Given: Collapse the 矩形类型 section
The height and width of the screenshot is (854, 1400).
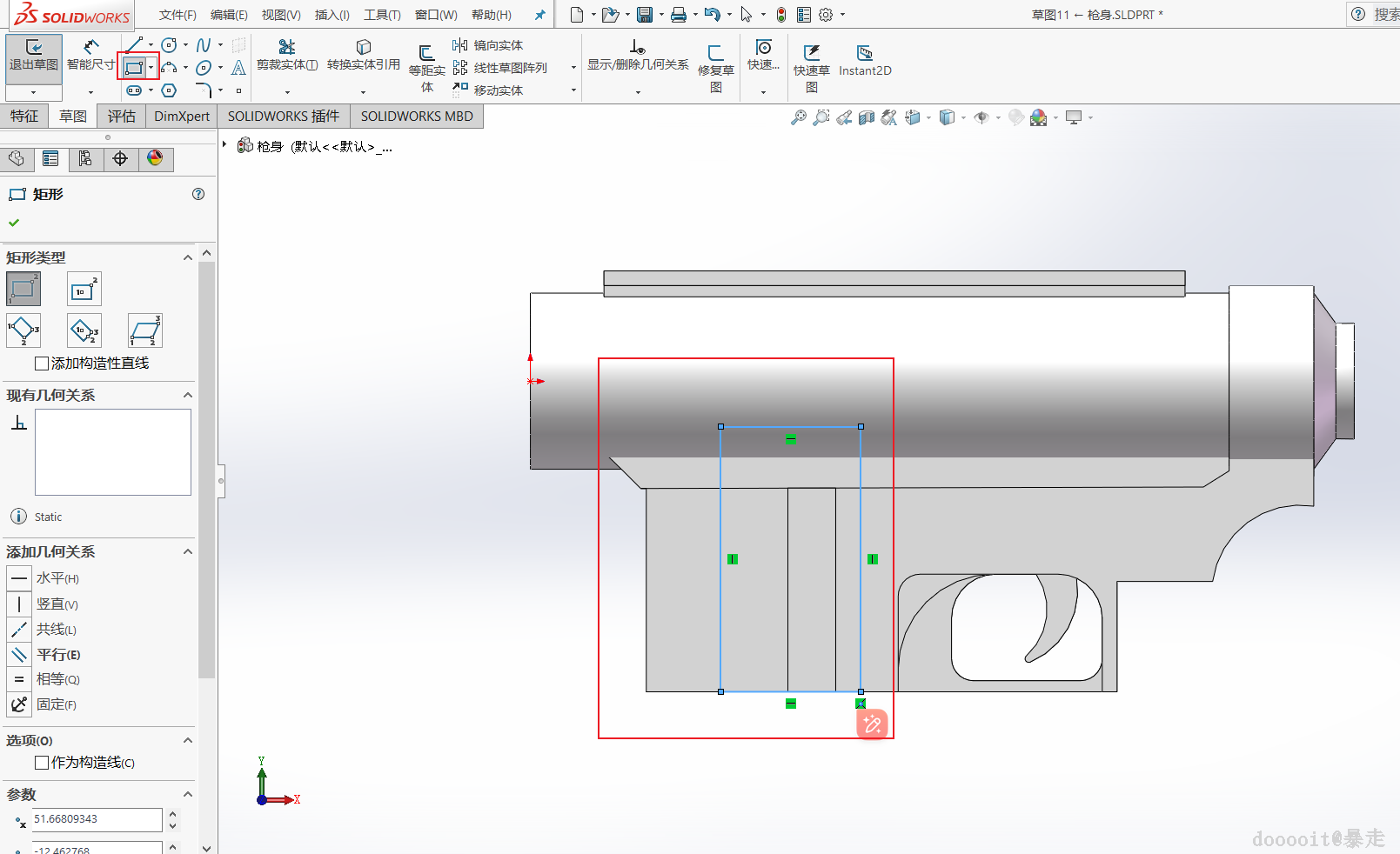Looking at the screenshot, I should (187, 257).
